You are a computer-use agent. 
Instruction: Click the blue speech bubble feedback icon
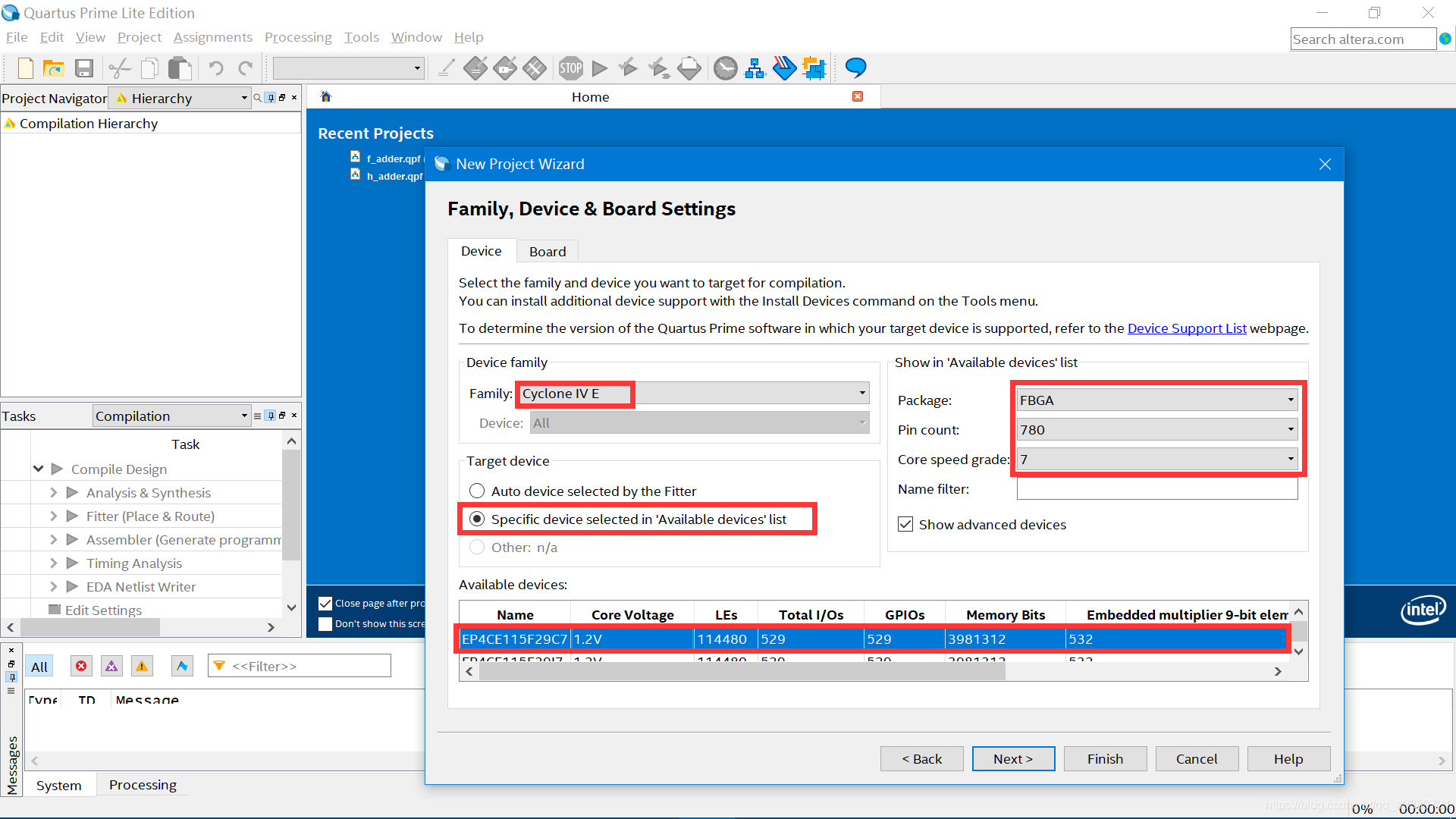[855, 68]
